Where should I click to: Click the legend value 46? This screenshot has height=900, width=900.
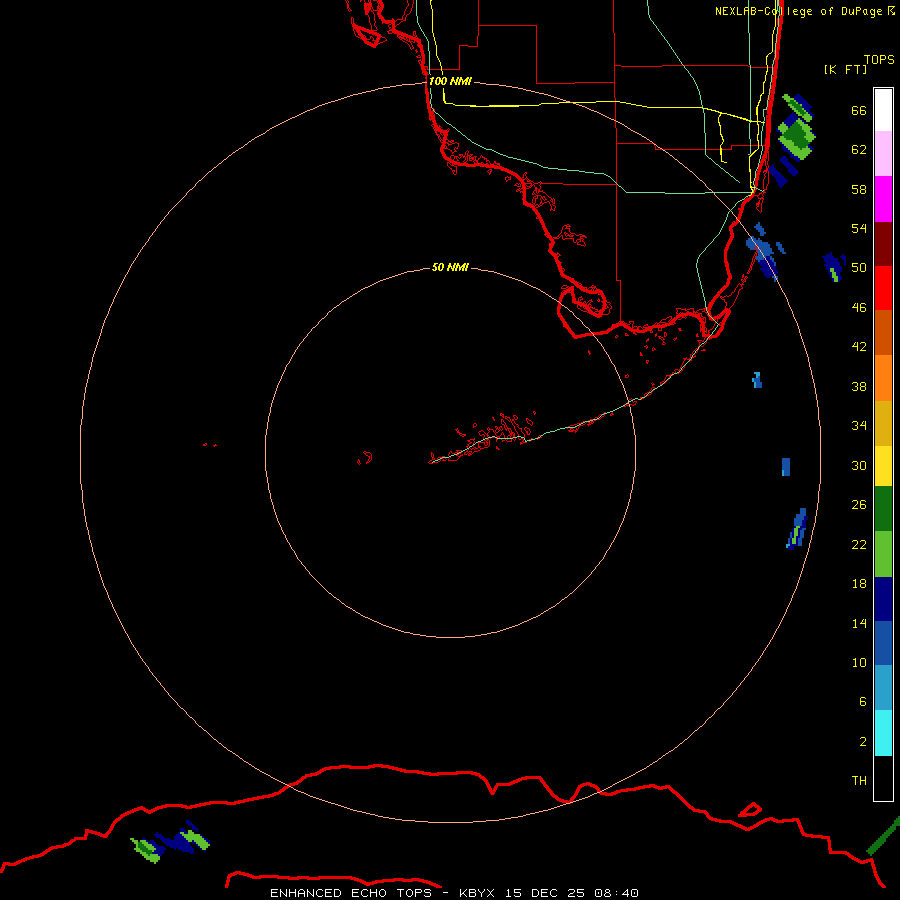859,307
